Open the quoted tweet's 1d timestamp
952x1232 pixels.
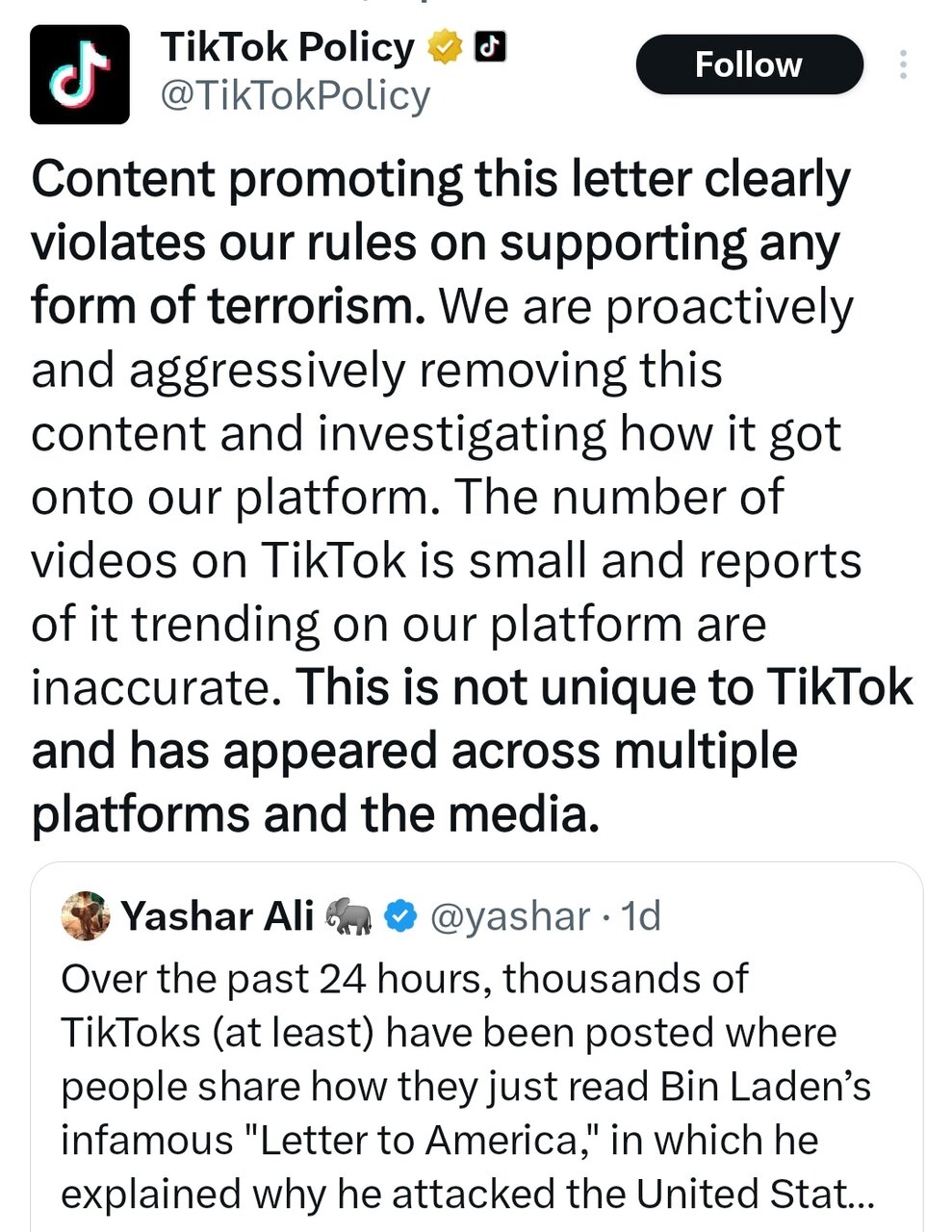640,916
